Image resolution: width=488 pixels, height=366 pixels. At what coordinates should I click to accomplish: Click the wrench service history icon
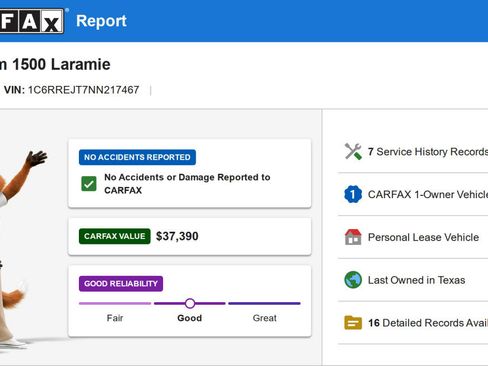click(x=353, y=152)
